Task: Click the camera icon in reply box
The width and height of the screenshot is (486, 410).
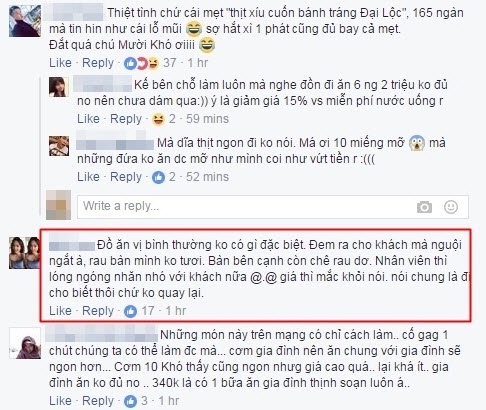Action: coord(424,207)
